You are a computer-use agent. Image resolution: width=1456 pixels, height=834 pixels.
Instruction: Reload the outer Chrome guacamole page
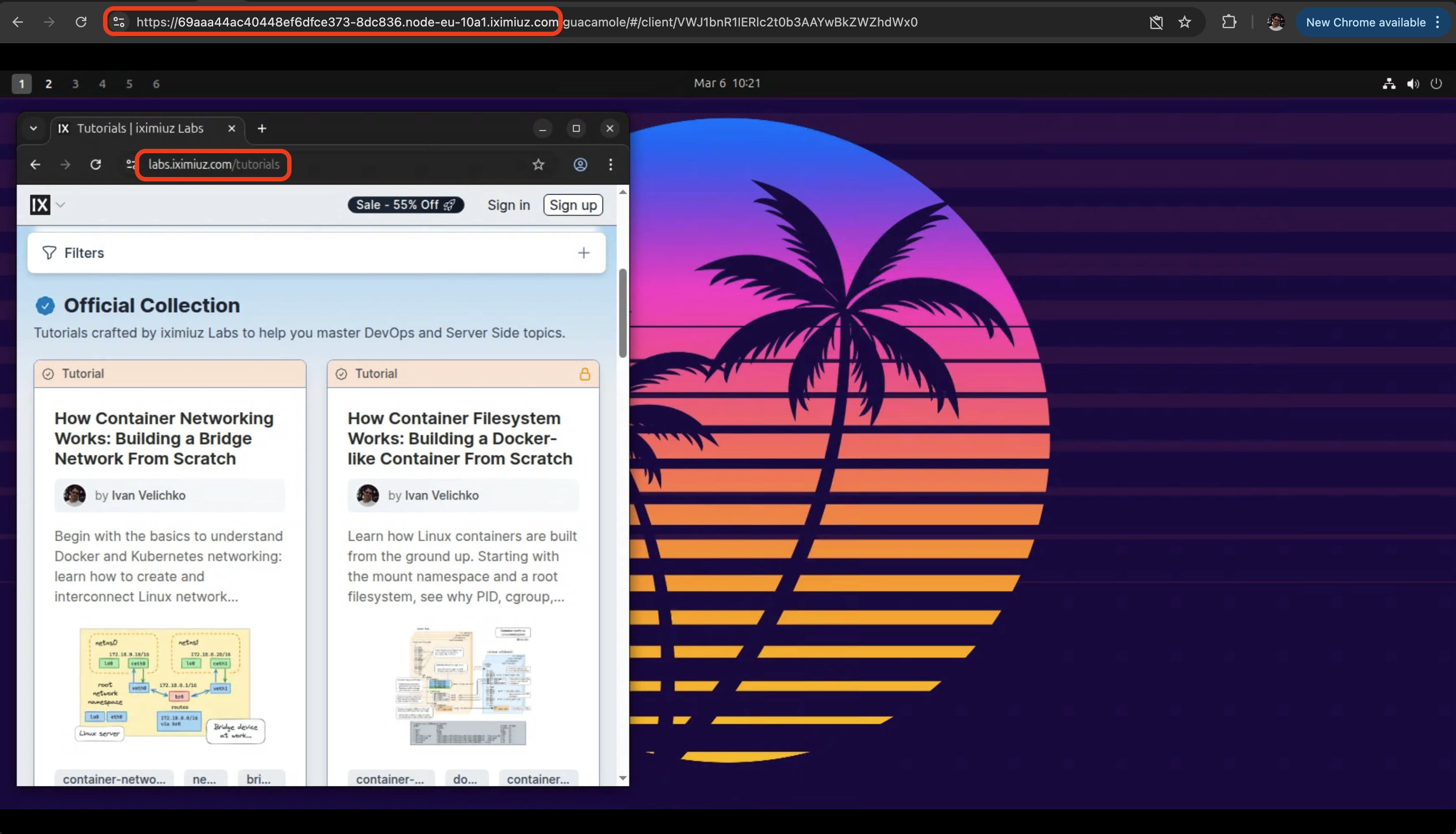point(81,22)
